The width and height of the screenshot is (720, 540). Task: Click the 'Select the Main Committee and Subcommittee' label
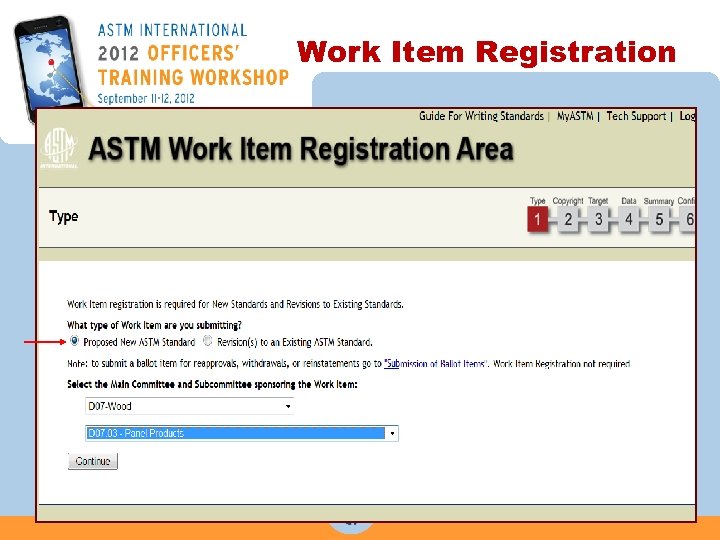click(x=212, y=384)
